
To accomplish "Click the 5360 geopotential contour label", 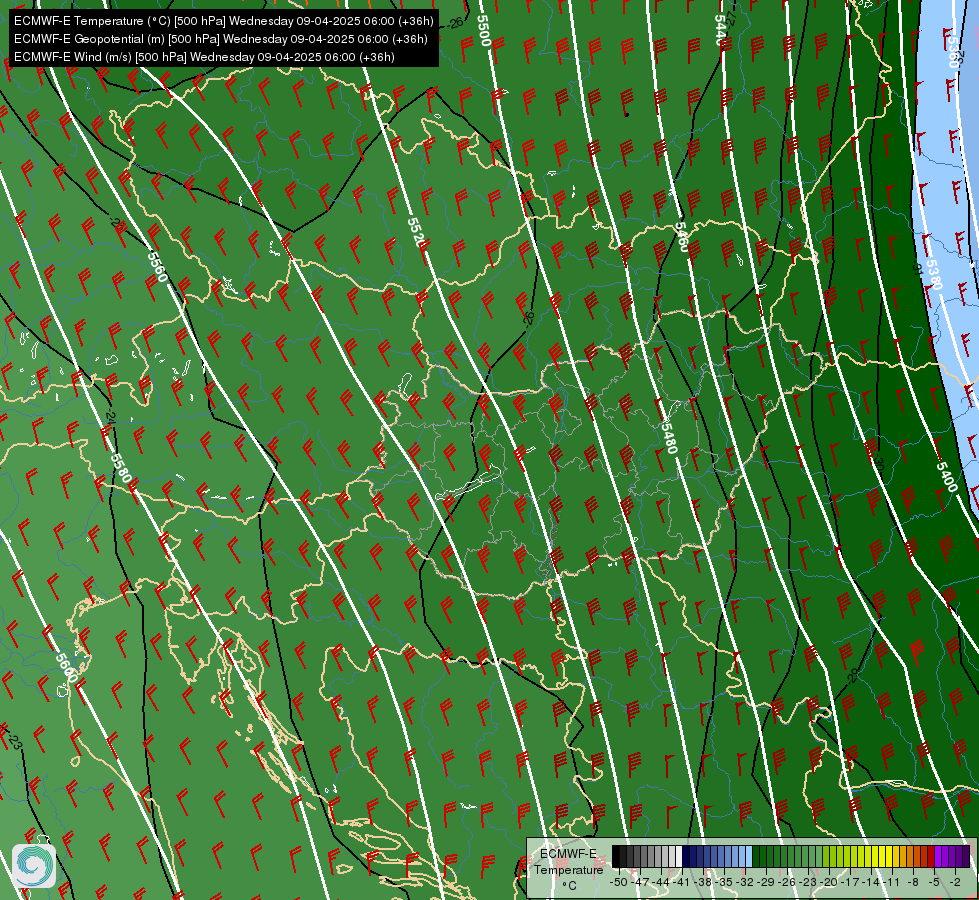I will click(953, 52).
